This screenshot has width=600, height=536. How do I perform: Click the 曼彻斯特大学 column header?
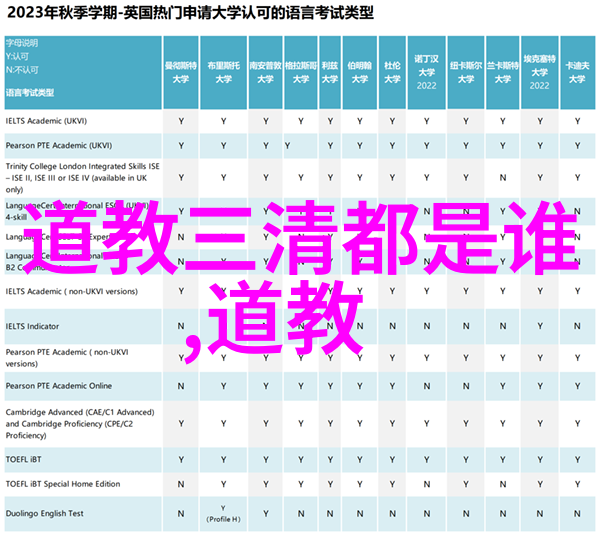(x=181, y=72)
